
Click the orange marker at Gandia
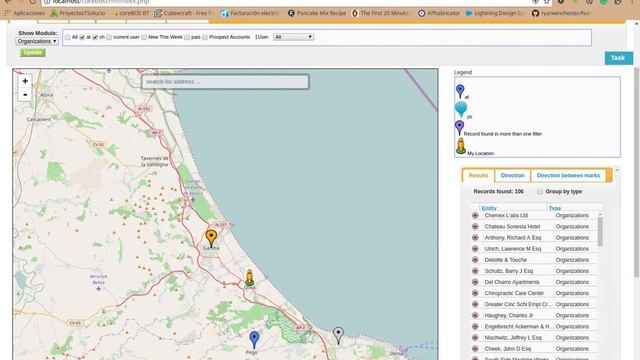pos(211,238)
